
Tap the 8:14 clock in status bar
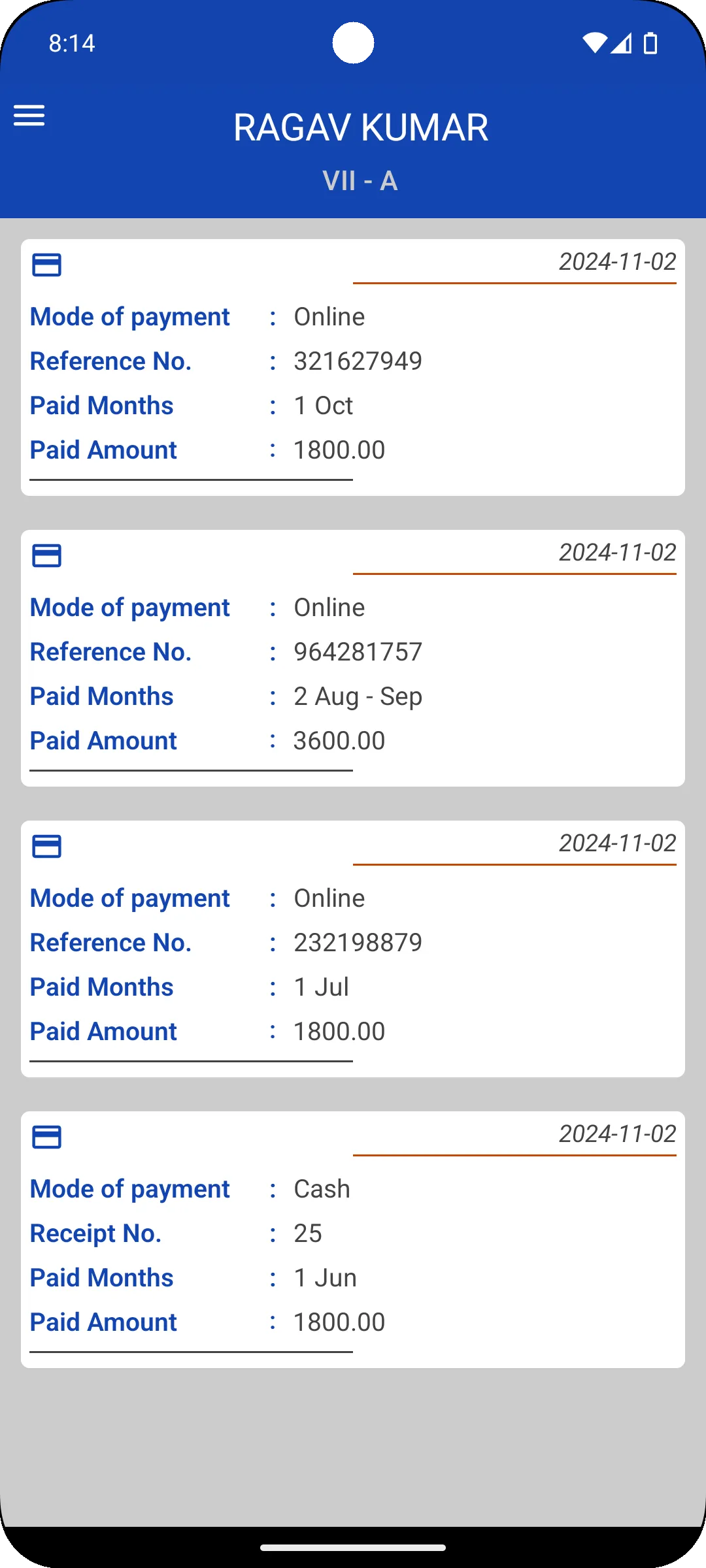72,43
